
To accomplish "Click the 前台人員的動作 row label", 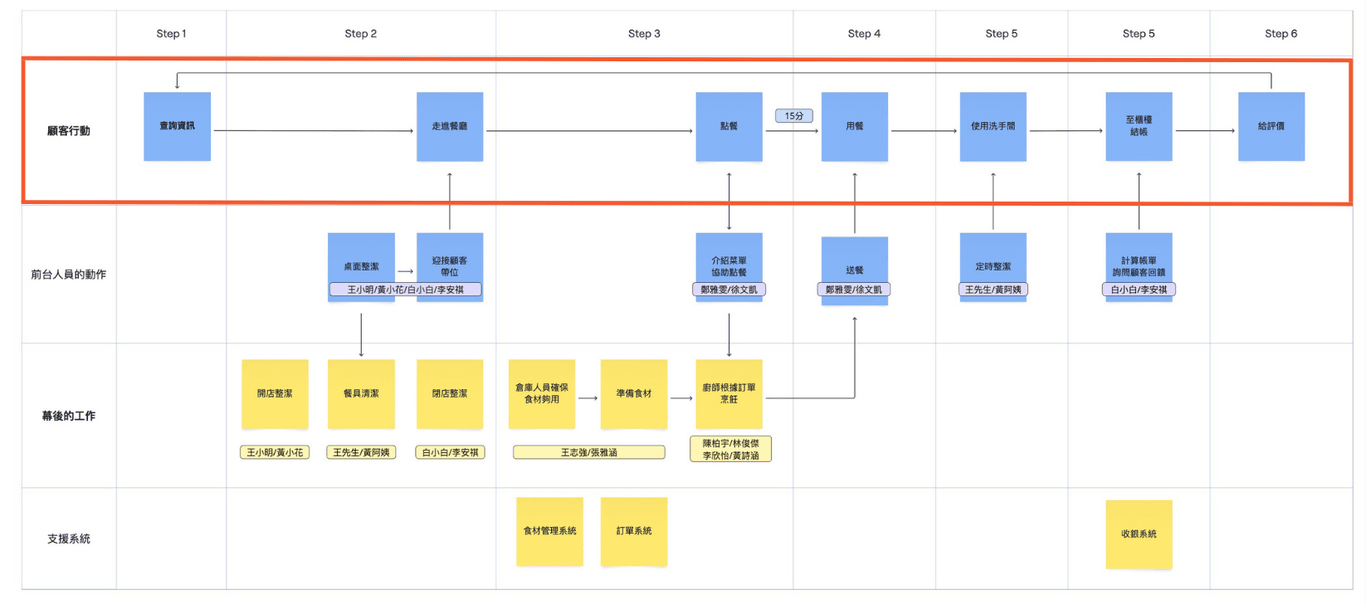I will (69, 274).
